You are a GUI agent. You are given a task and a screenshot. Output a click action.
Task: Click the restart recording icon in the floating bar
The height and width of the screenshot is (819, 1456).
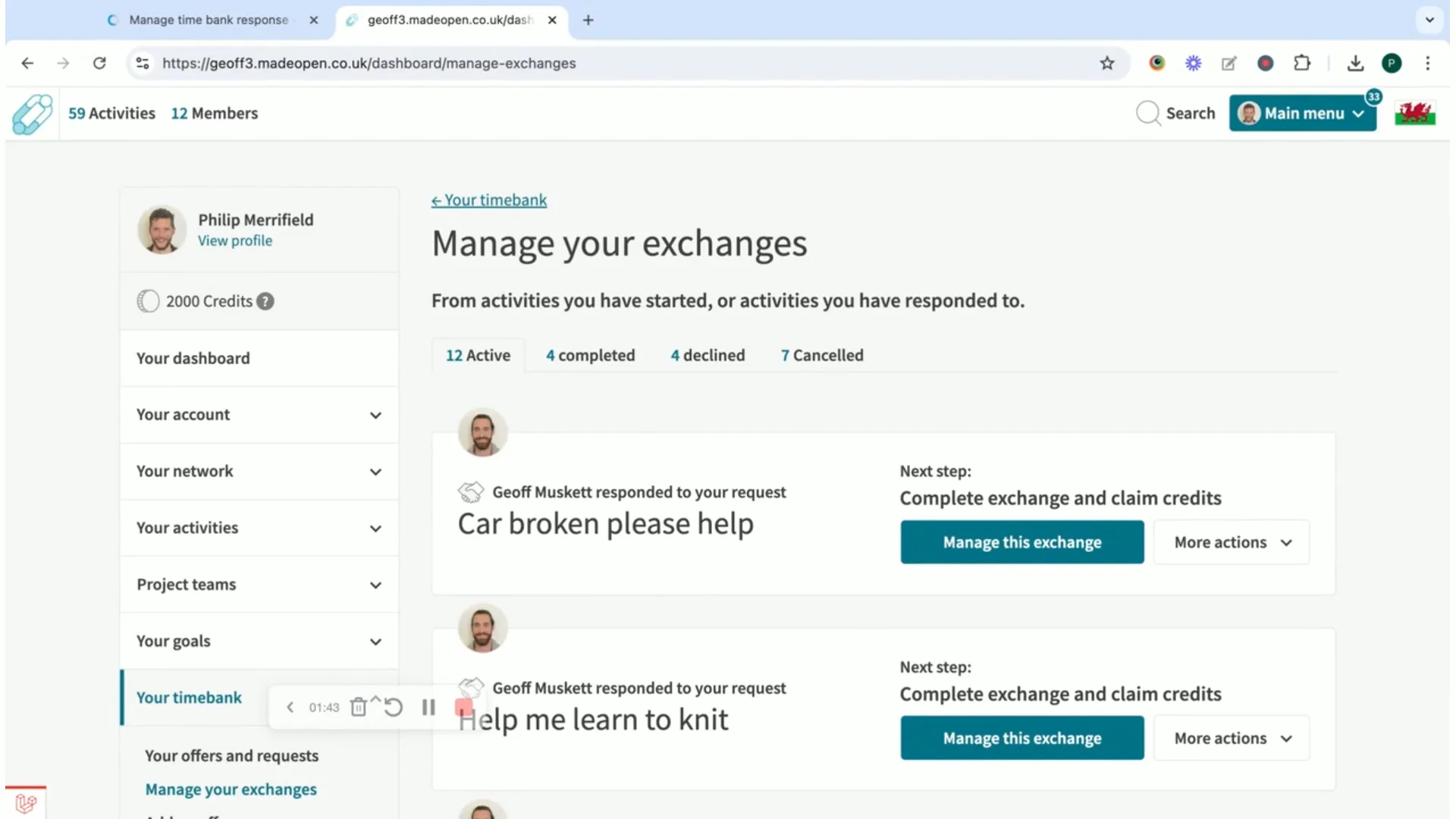pyautogui.click(x=393, y=707)
